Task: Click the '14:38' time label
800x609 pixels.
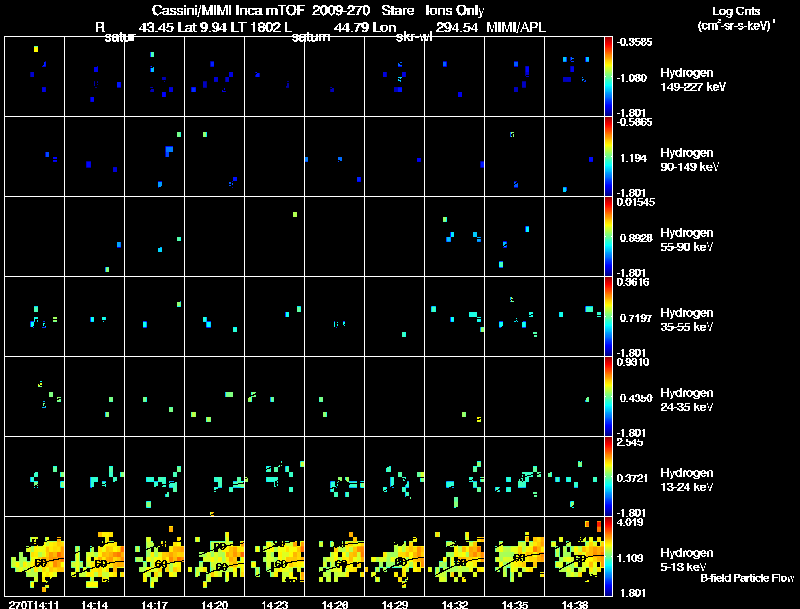Action: (574, 605)
